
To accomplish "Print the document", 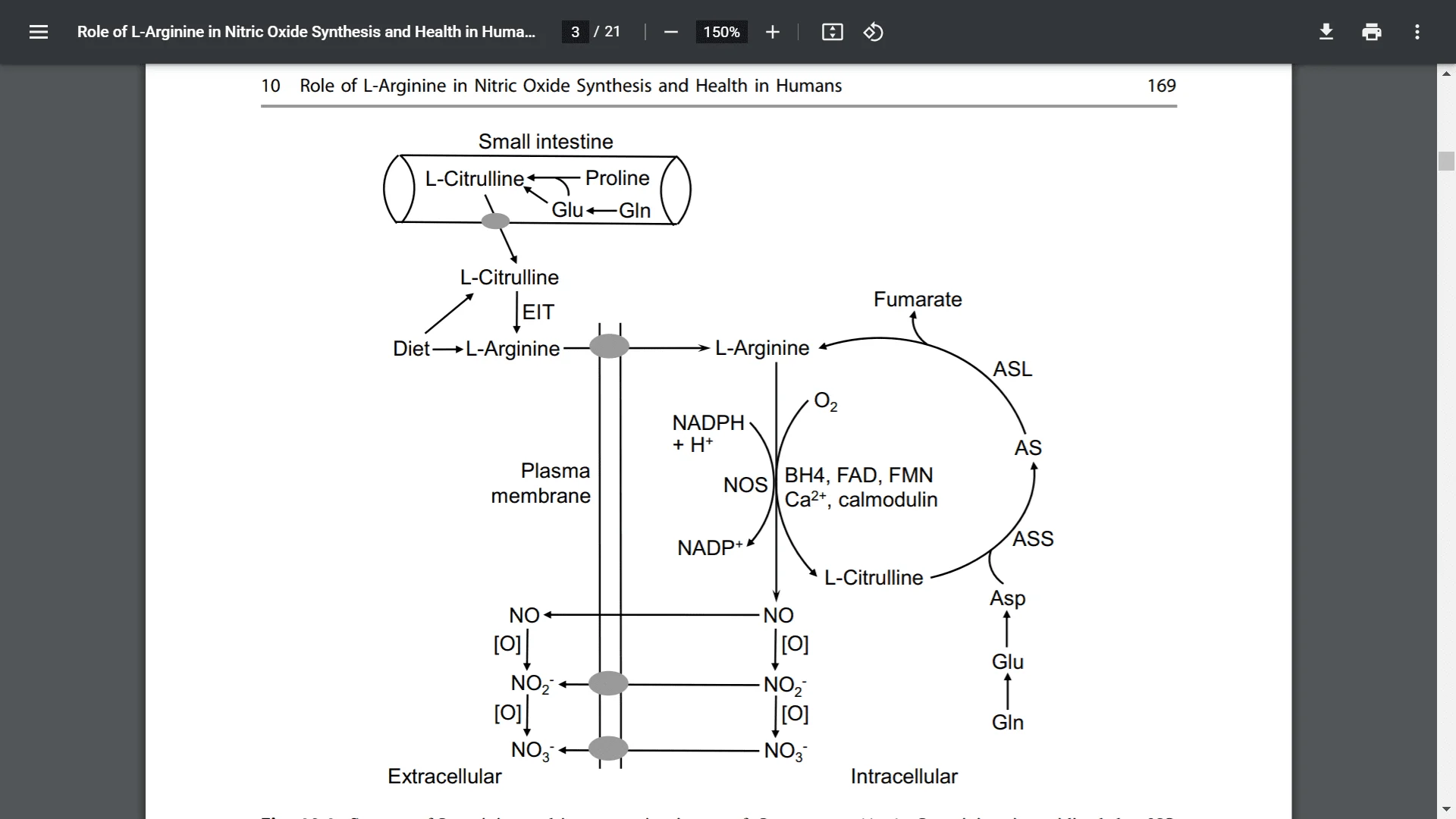I will pos(1372,32).
